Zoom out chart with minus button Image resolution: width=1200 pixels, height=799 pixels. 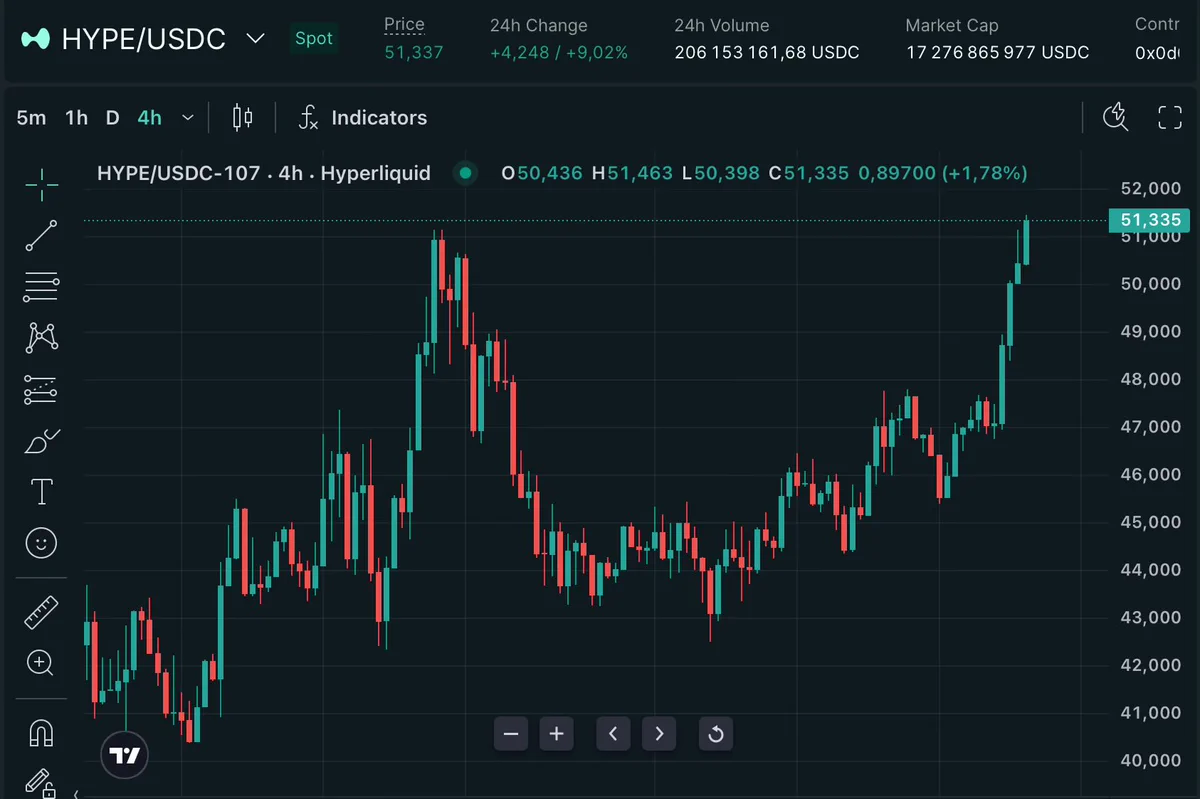pos(511,734)
